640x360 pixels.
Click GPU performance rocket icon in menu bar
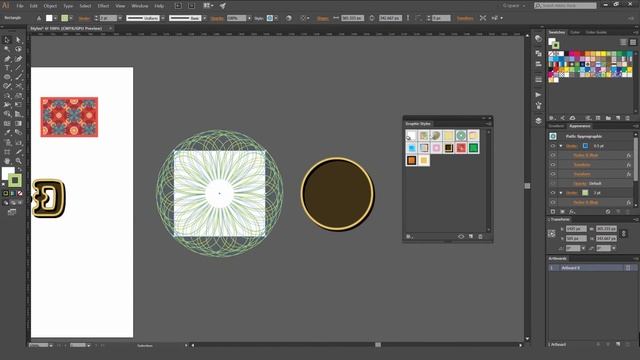[223, 6]
